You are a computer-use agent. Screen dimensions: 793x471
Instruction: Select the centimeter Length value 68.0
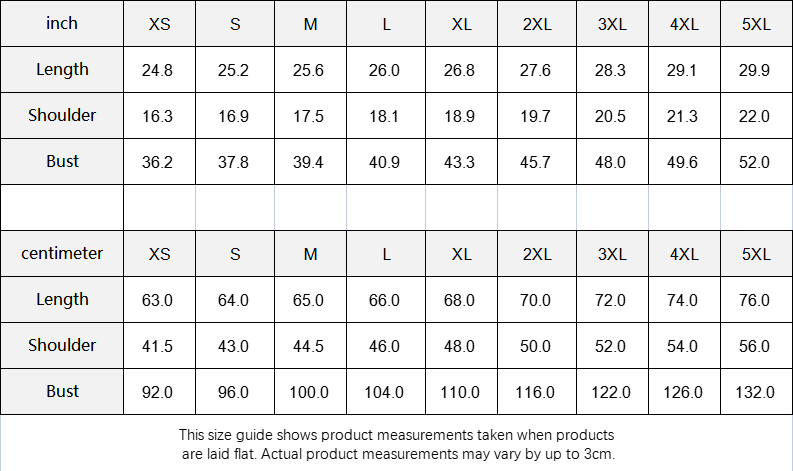tap(459, 300)
